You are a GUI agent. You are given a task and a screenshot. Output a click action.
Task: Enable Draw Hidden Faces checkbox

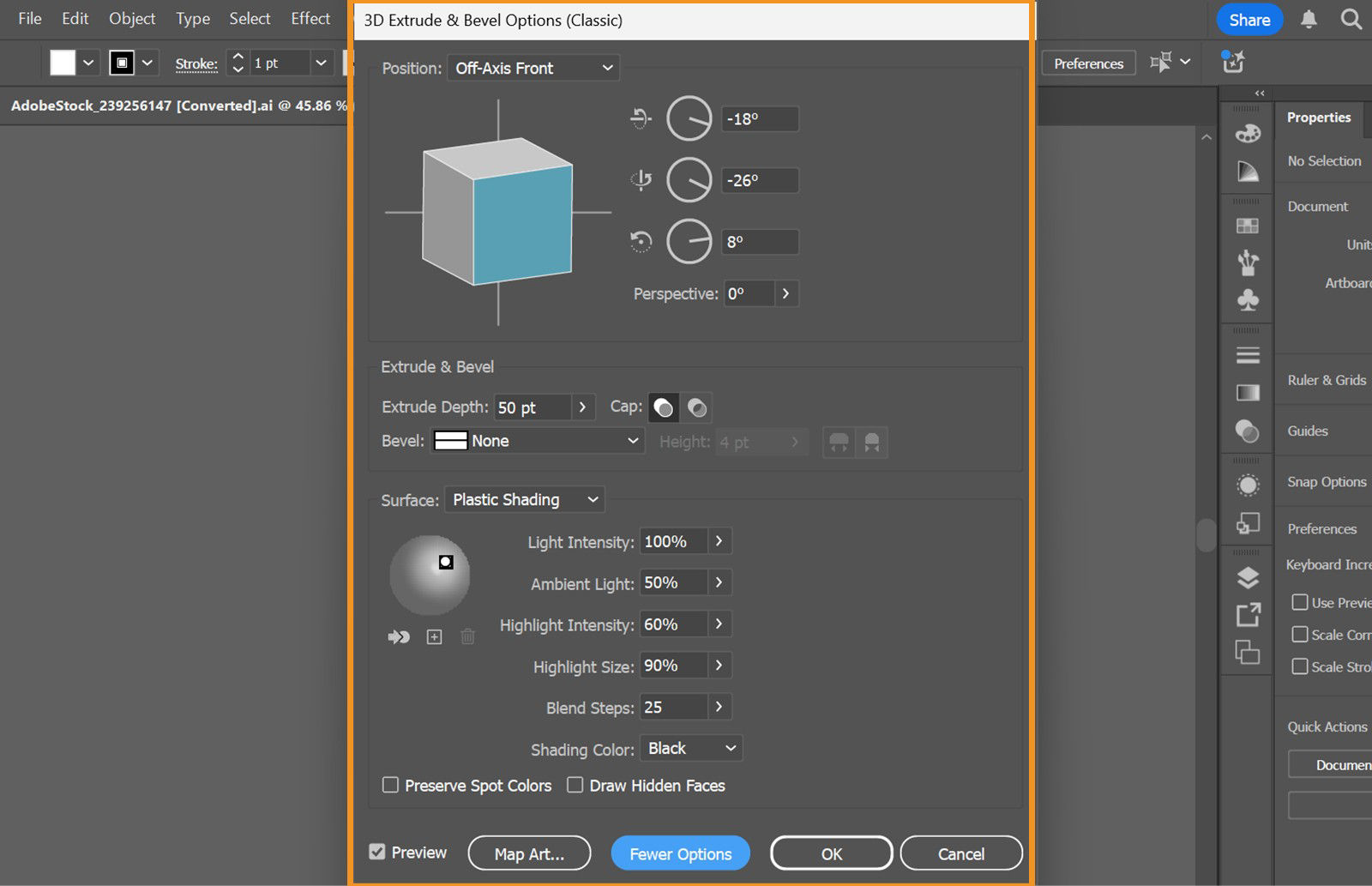coord(575,785)
